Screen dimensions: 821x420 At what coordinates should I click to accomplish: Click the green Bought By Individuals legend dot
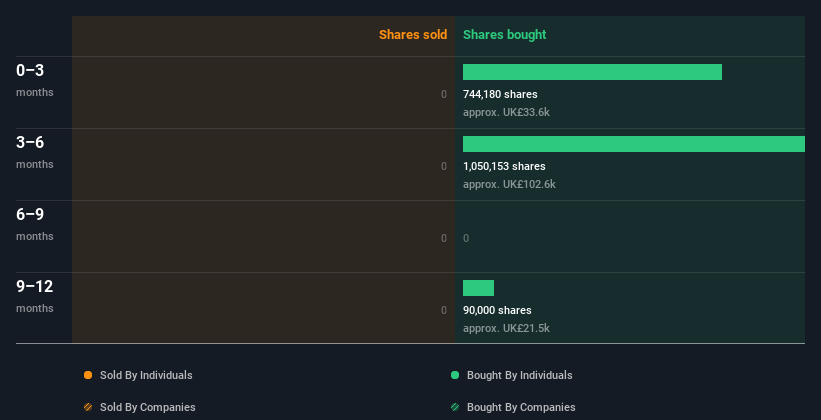coord(454,375)
